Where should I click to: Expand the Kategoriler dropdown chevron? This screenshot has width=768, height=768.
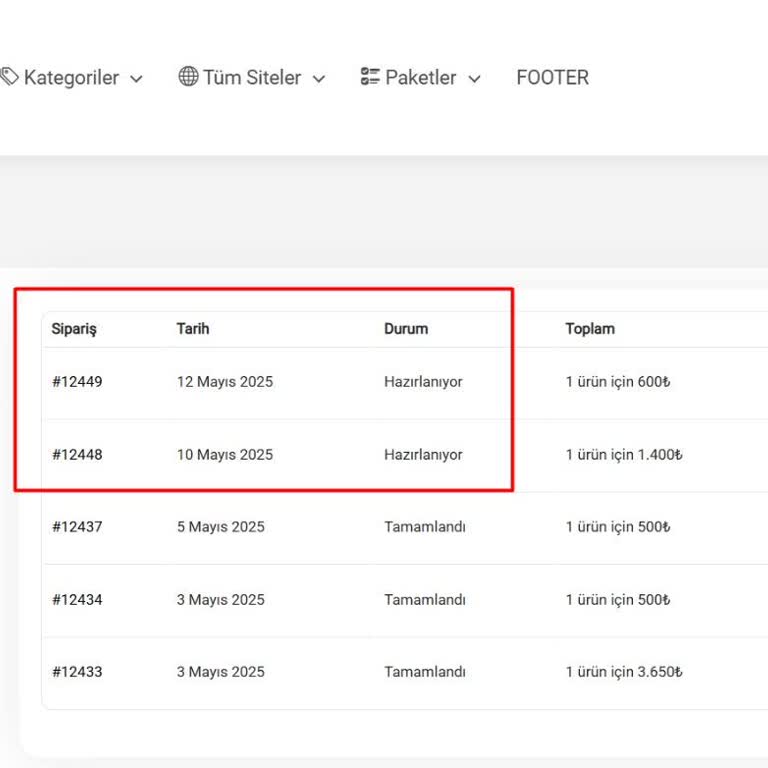[137, 79]
